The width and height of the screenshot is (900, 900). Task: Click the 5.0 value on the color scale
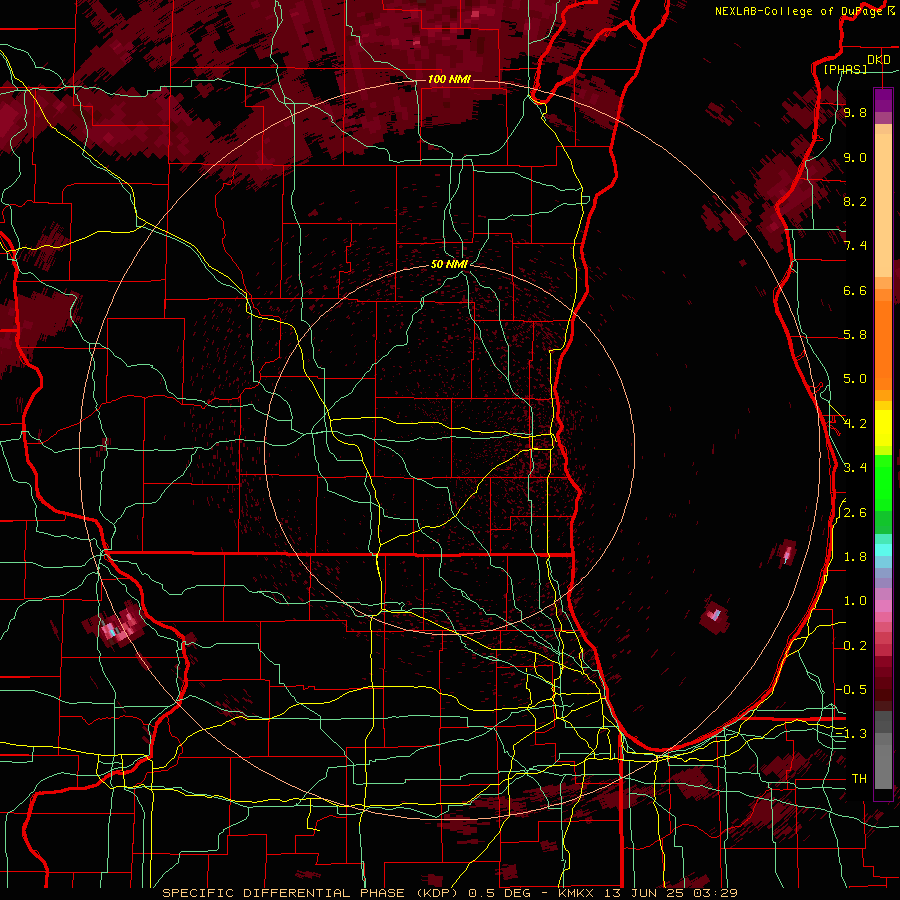coord(855,379)
